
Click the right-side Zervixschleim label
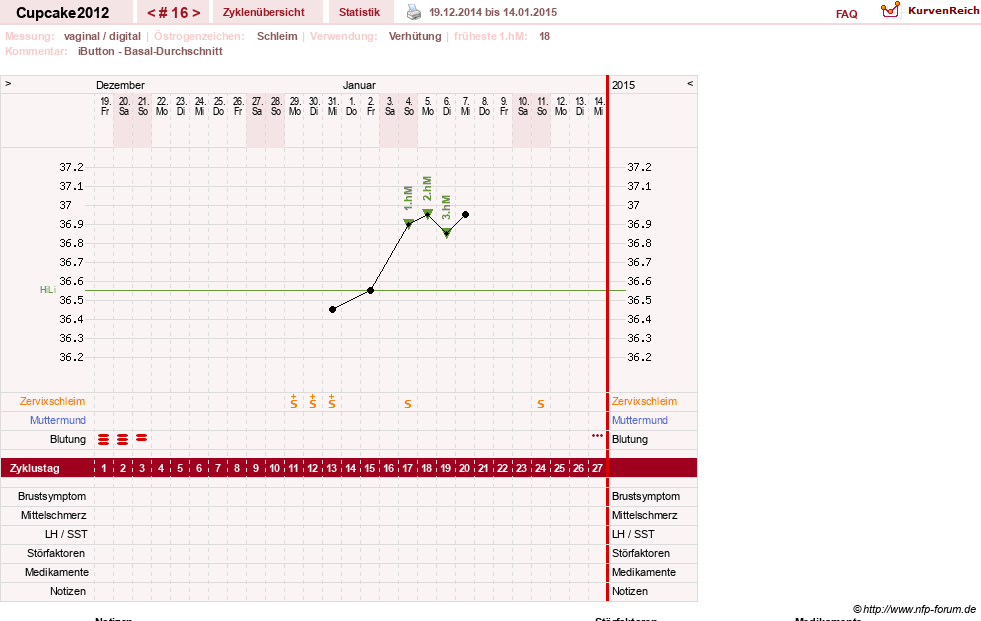(x=644, y=401)
